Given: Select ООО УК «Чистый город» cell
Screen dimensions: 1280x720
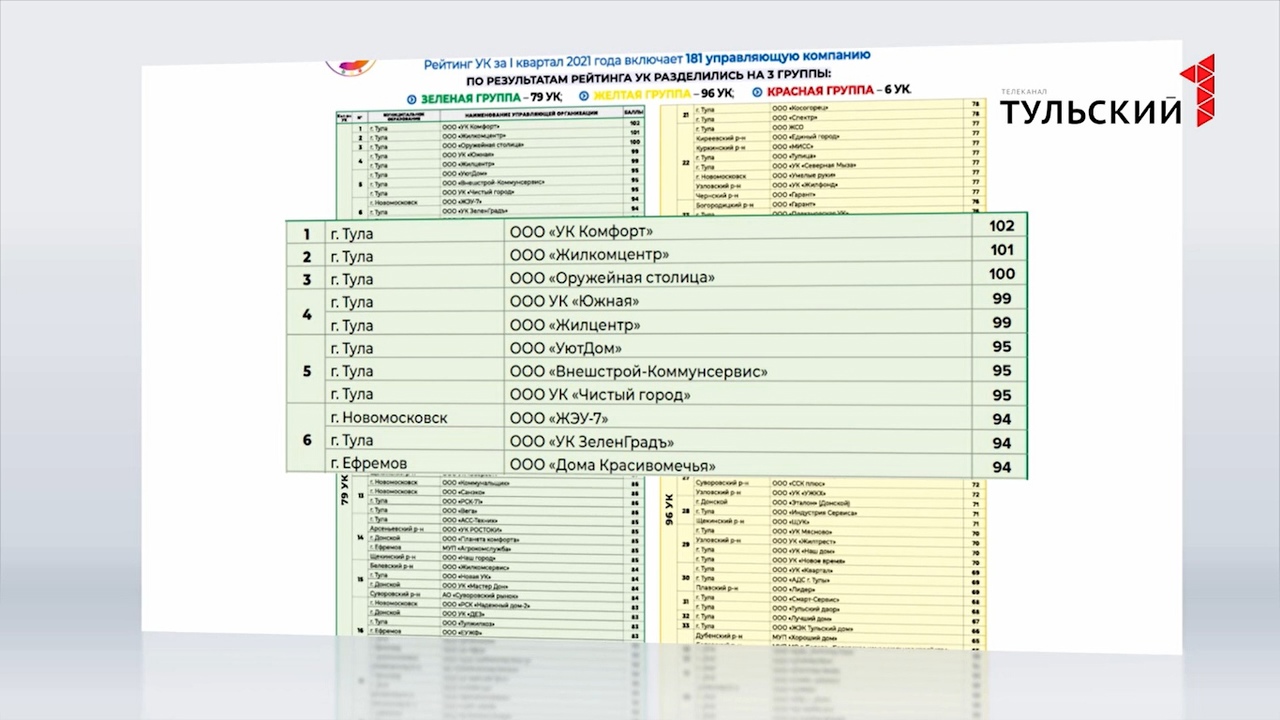Looking at the screenshot, I should pos(600,395).
